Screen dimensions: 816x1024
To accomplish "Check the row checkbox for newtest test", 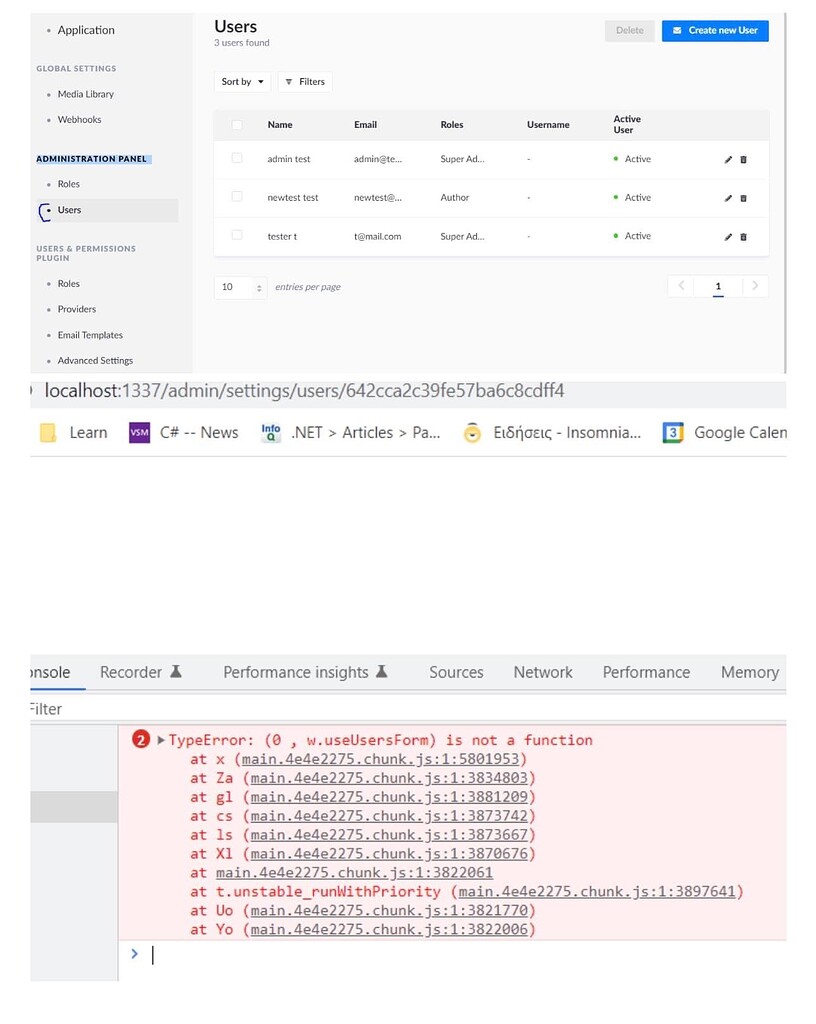I will pos(236,198).
